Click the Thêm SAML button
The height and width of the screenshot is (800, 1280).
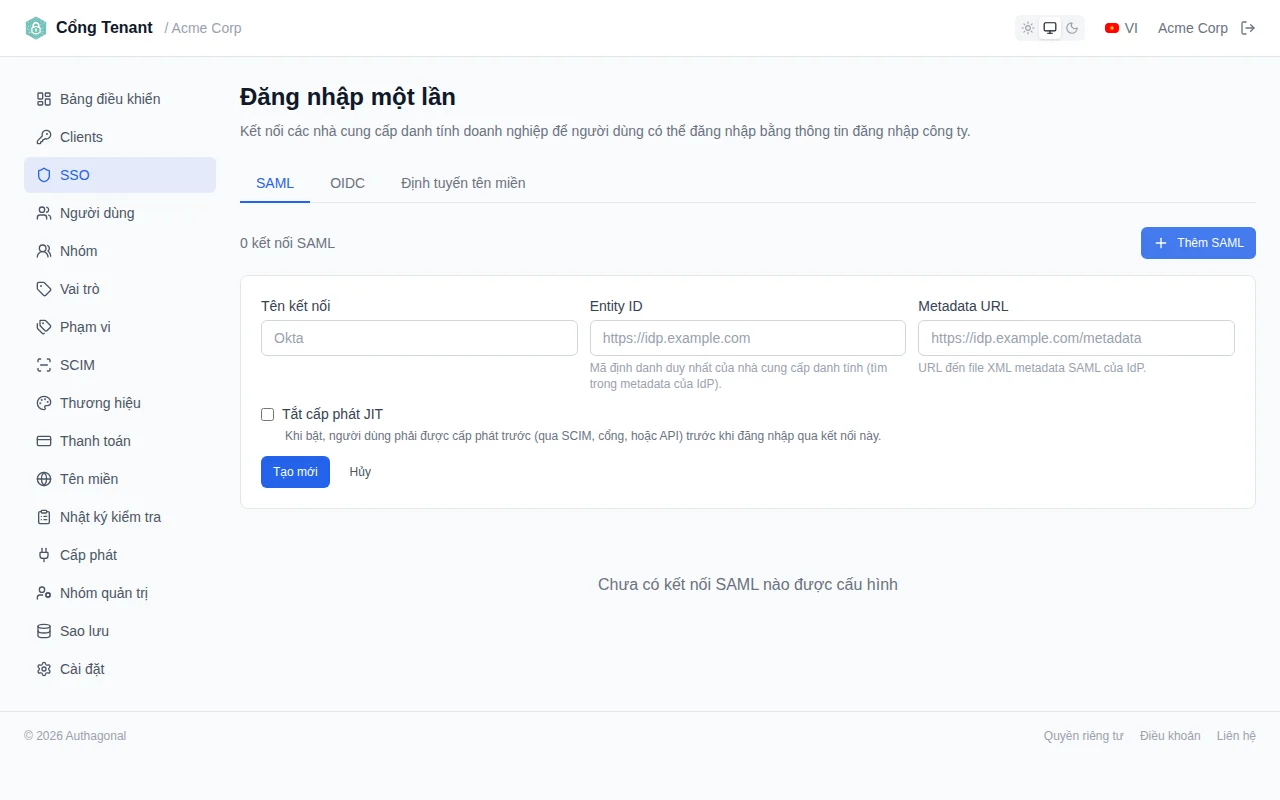coord(1198,243)
